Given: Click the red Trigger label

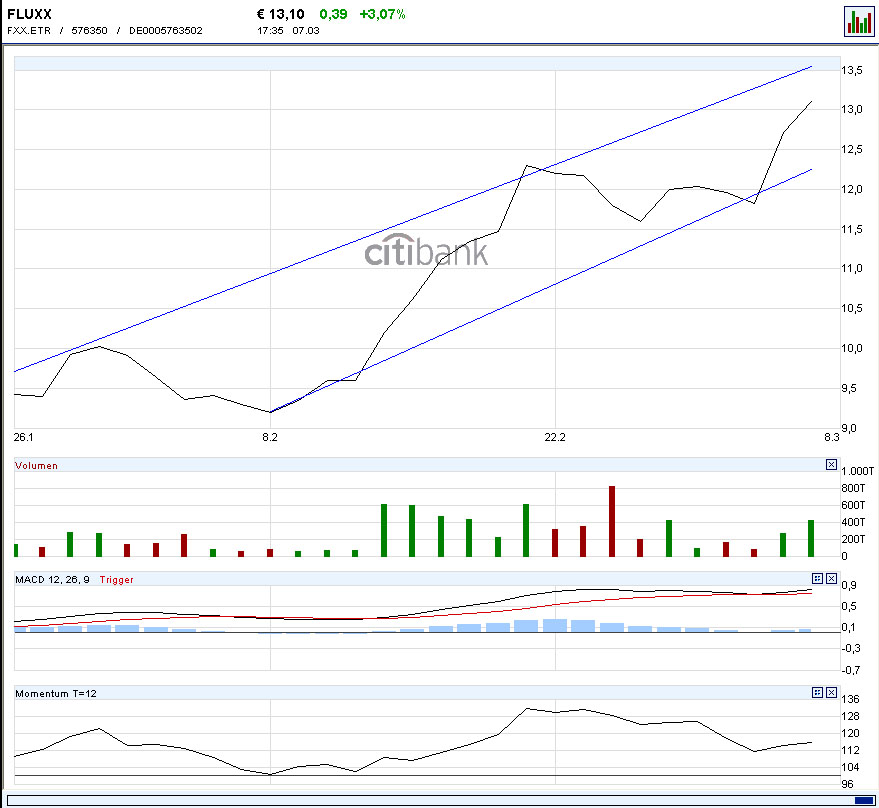Looking at the screenshot, I should coord(117,579).
